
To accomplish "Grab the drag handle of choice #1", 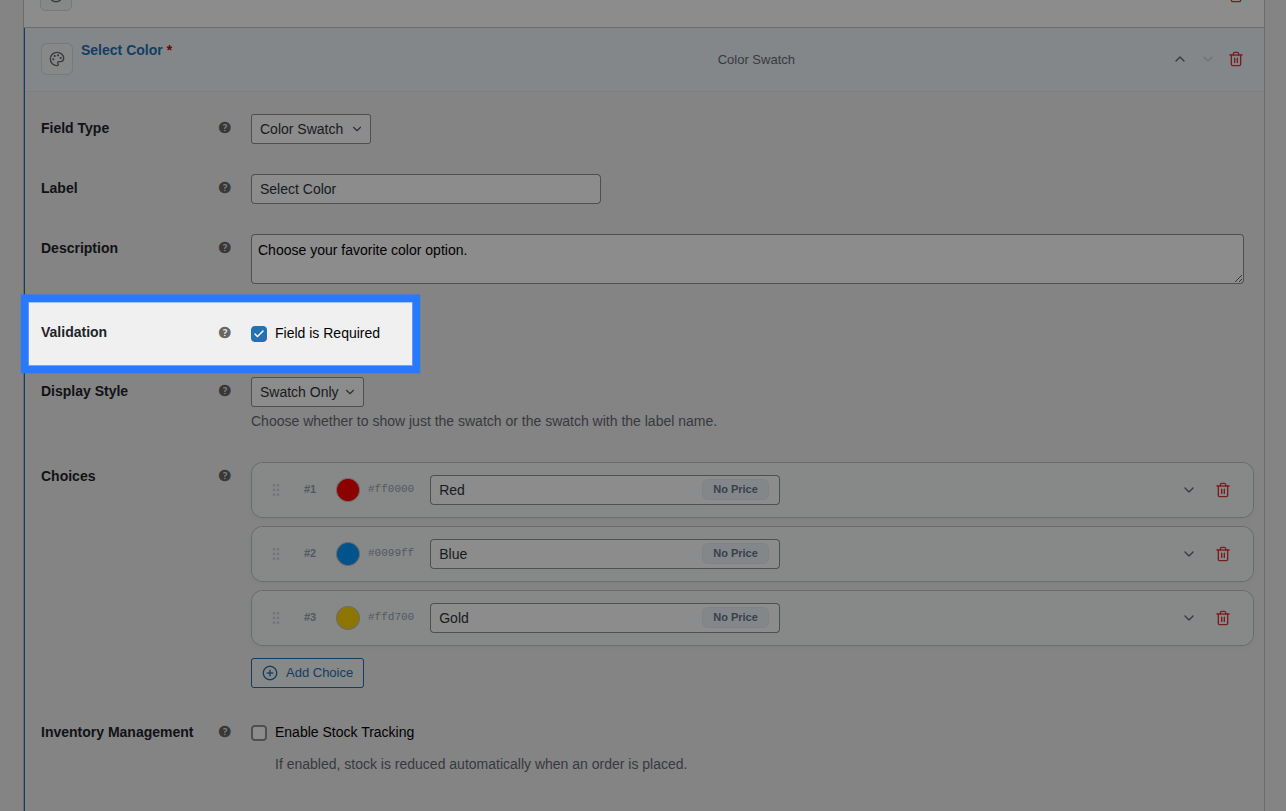I will pos(276,490).
